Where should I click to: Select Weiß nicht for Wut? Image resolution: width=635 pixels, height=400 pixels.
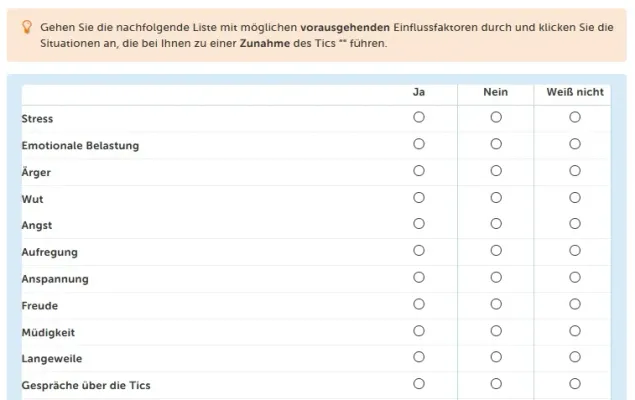[575, 198]
